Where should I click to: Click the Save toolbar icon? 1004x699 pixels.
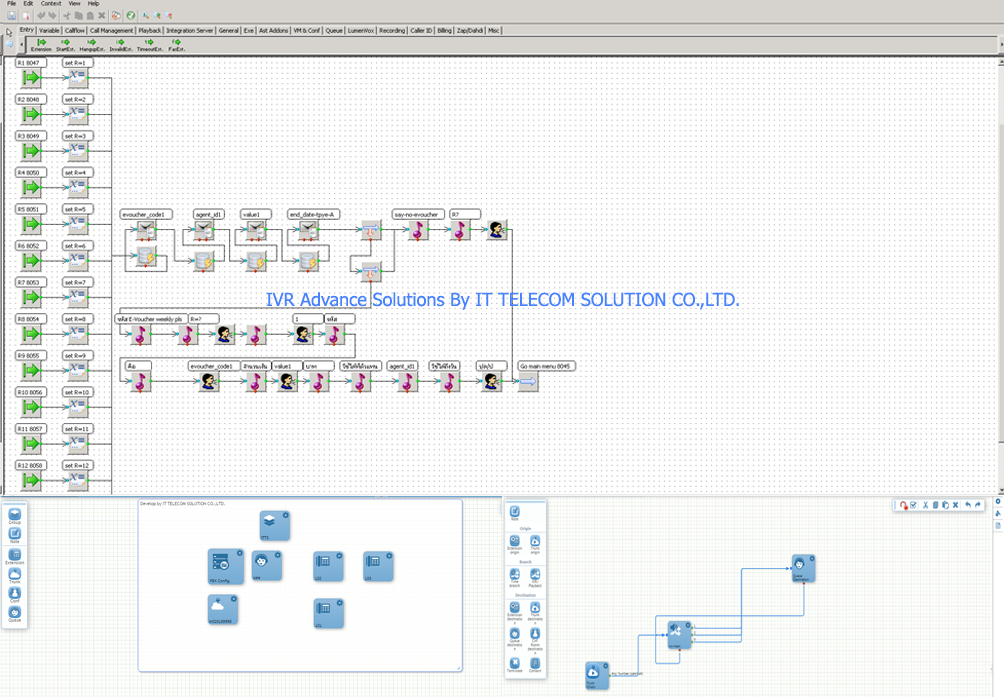point(12,15)
